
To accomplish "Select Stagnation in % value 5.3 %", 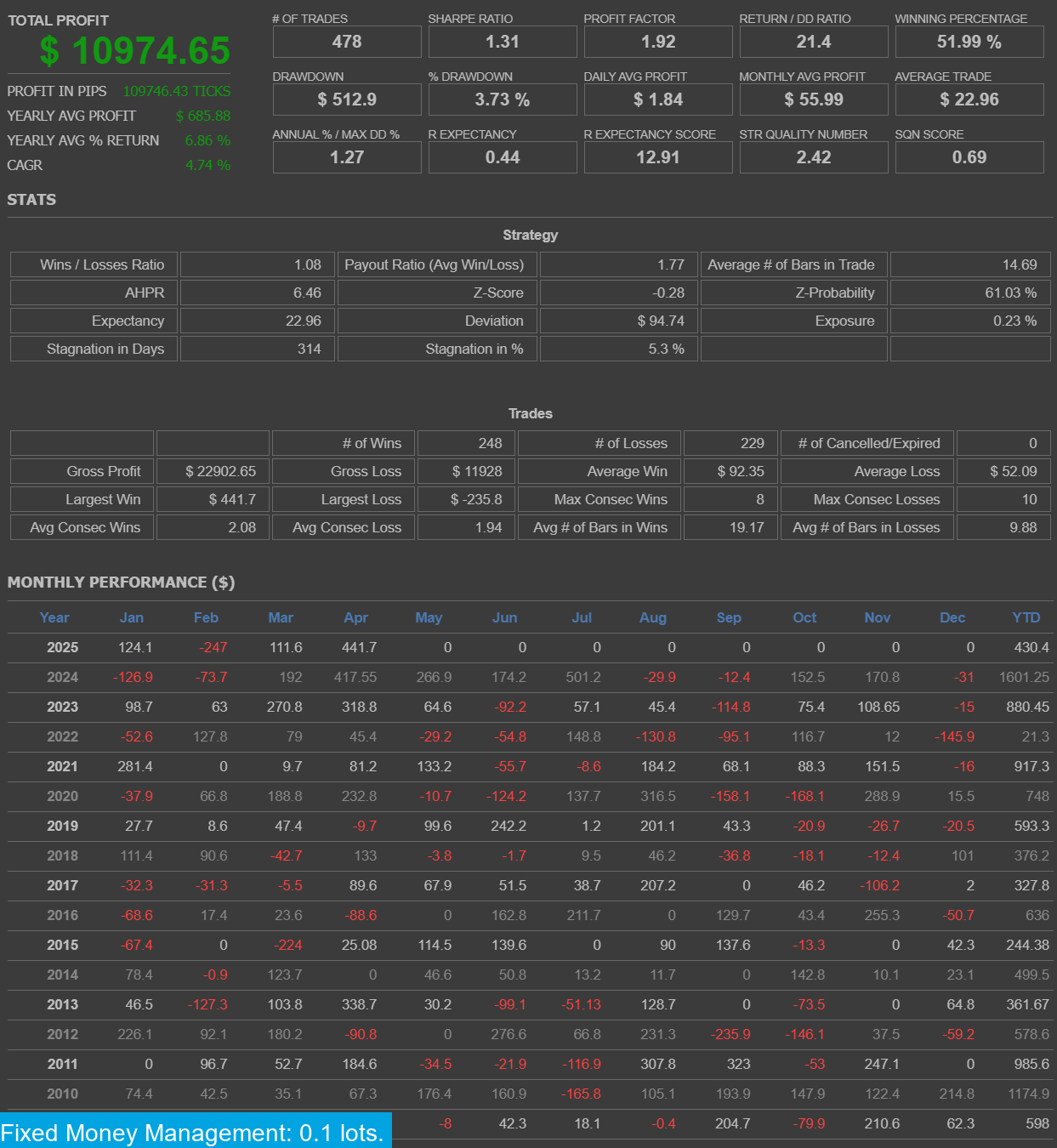I will (618, 349).
